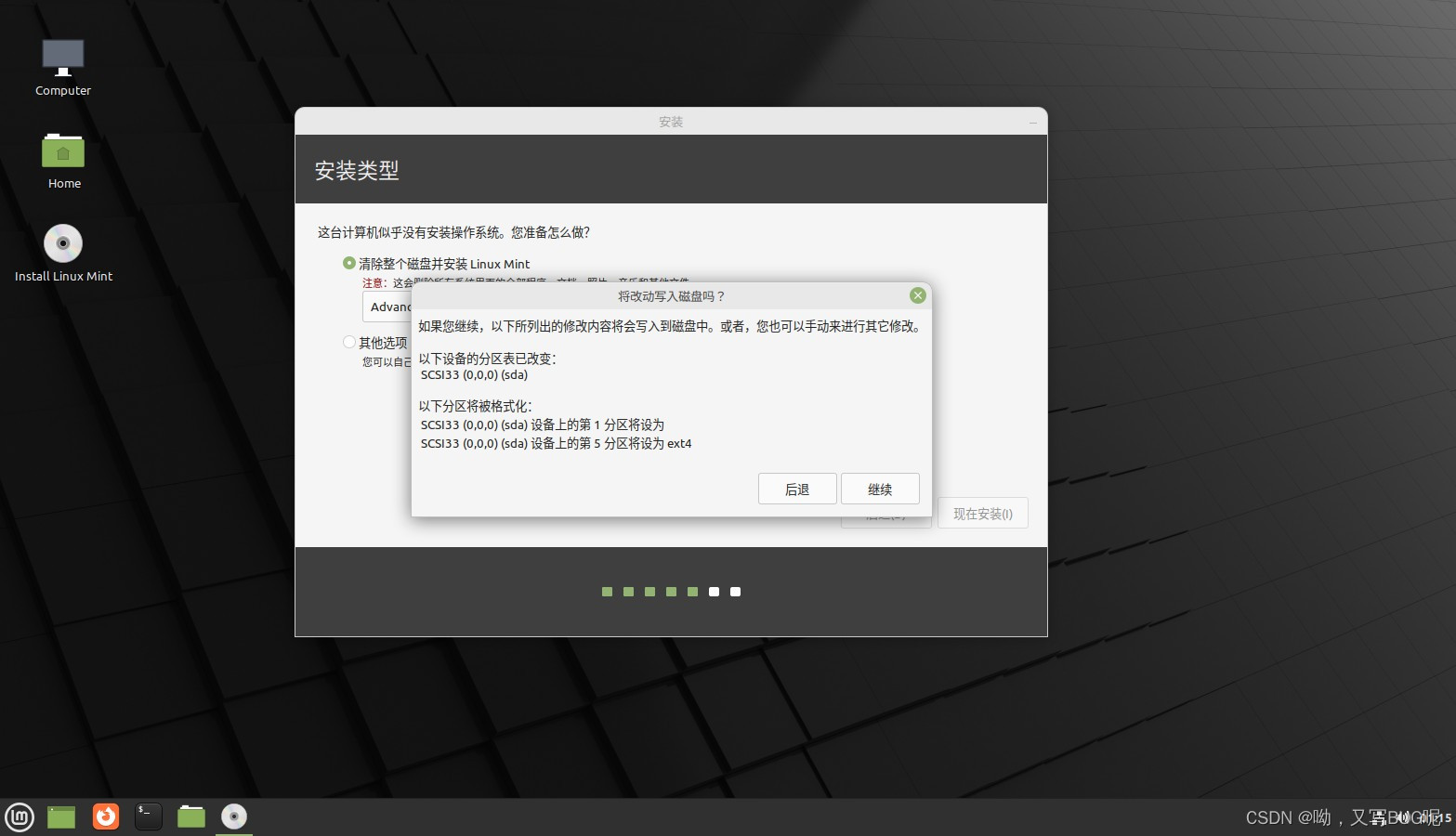
Task: Click the line mentioning partition 1 of sda
Action: 542,425
